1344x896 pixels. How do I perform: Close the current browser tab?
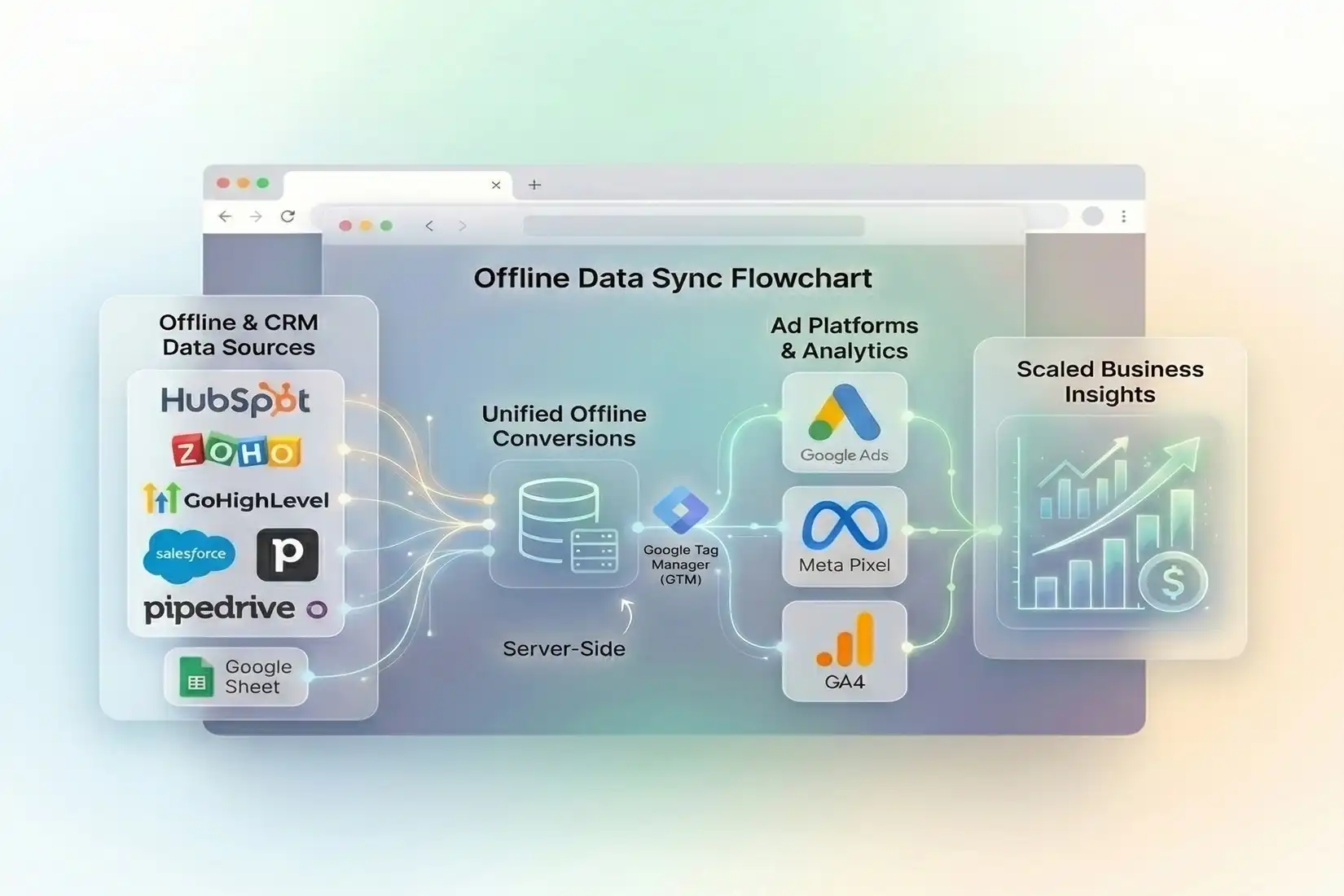pyautogui.click(x=496, y=185)
